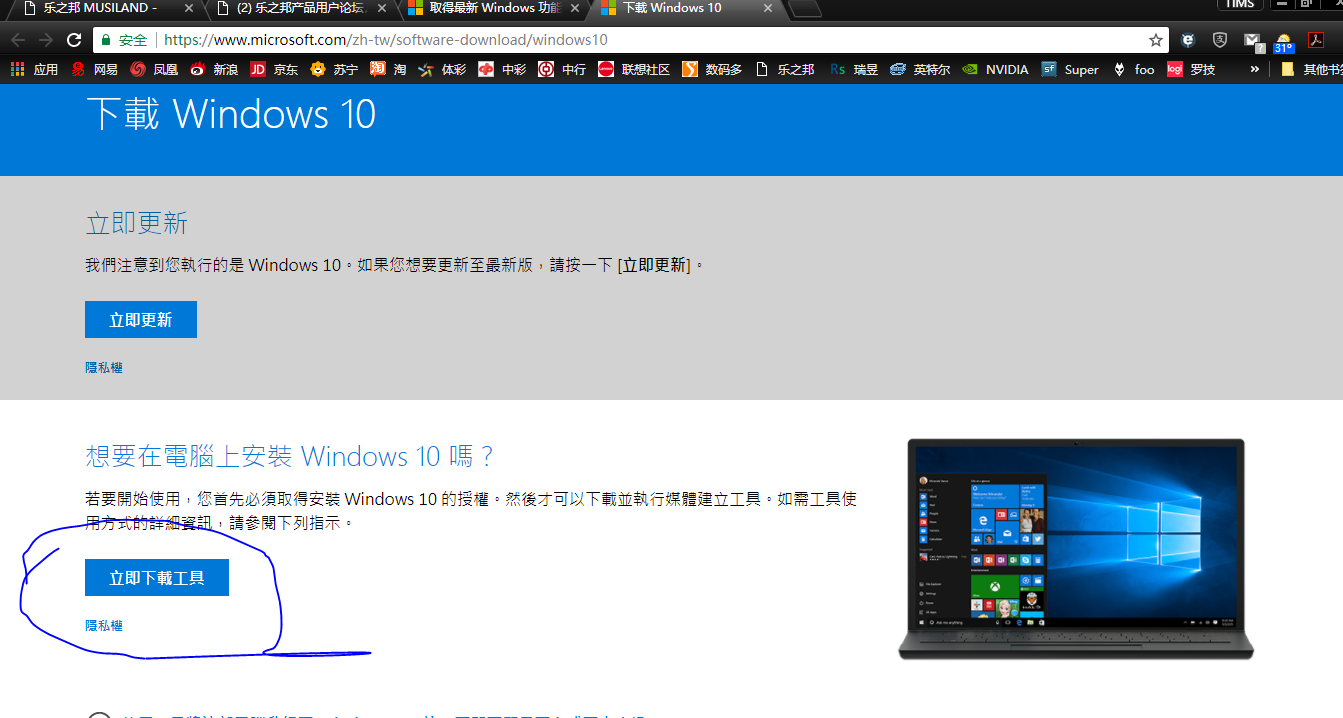Open 隱私權 link under 立即更新
Screen dimensions: 1343x718
click(x=104, y=368)
